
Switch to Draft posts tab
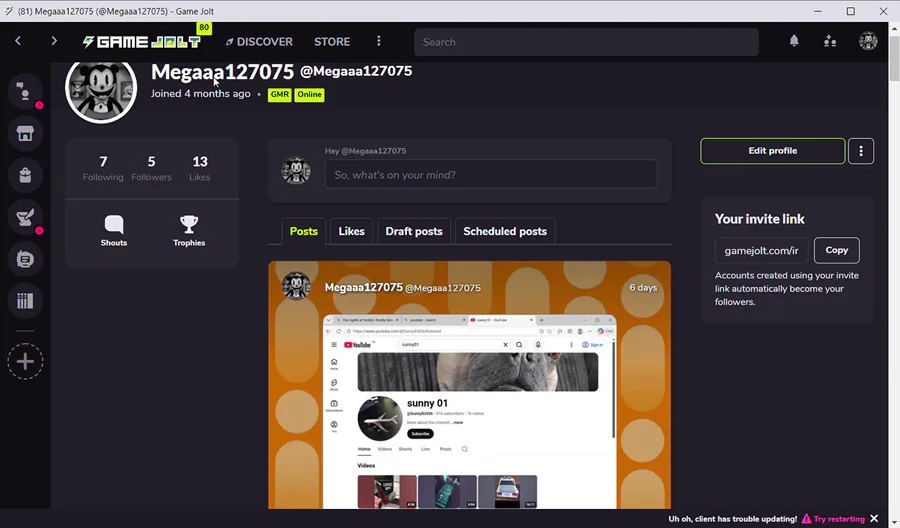pyautogui.click(x=414, y=231)
